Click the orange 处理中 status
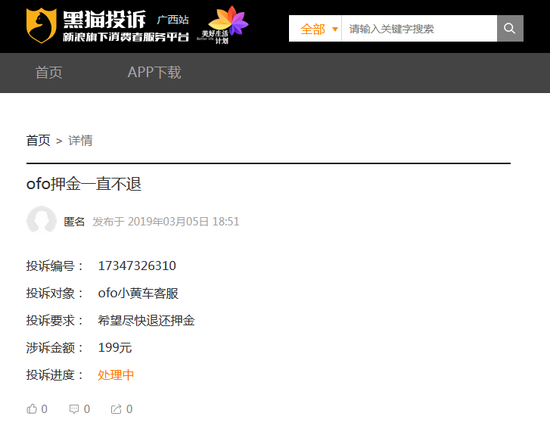The height and width of the screenshot is (435, 550). tap(116, 375)
